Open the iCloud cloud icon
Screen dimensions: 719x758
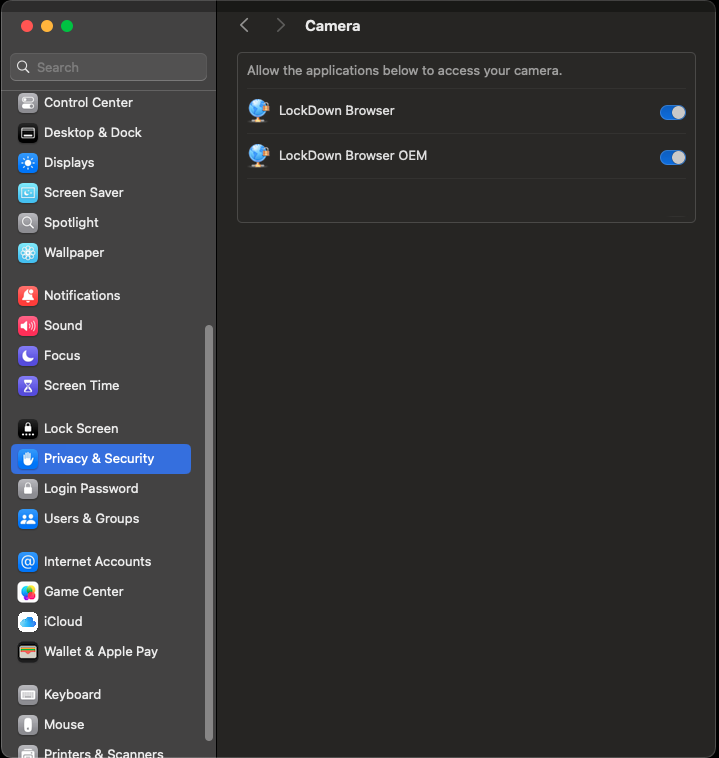click(x=28, y=621)
